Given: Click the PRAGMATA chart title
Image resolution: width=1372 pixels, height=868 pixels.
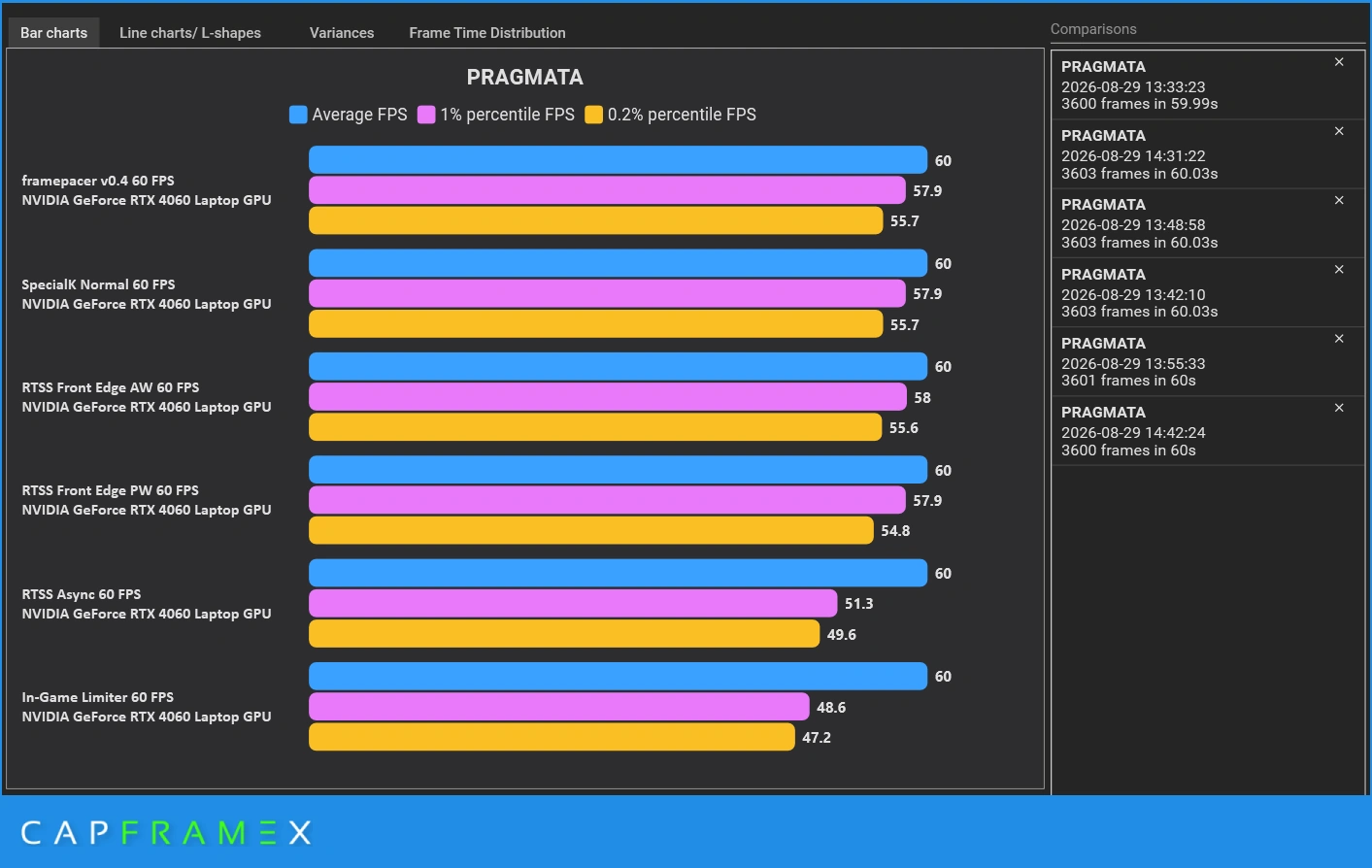Looking at the screenshot, I should 524,77.
